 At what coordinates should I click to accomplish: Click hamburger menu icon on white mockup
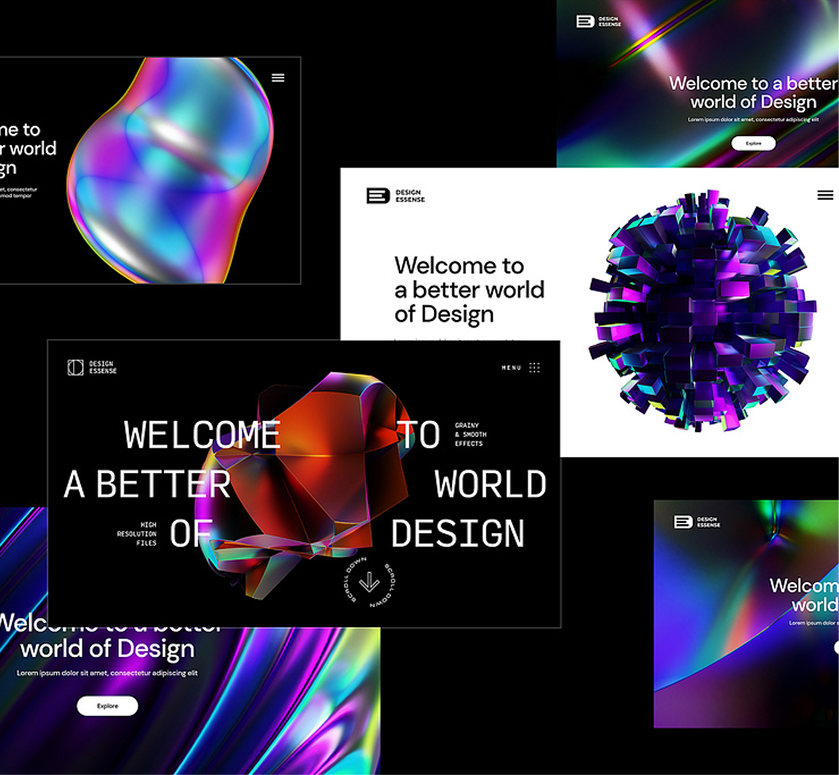pyautogui.click(x=824, y=195)
